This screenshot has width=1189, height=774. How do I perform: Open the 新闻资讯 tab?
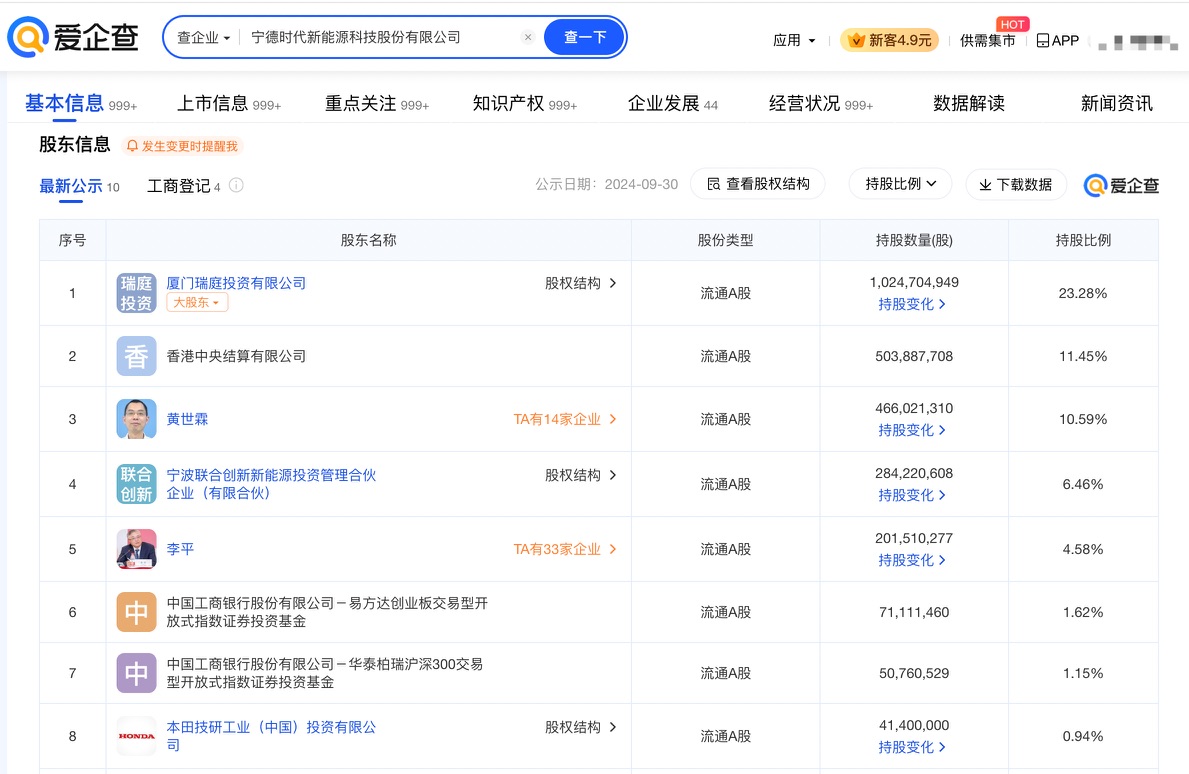click(1116, 103)
